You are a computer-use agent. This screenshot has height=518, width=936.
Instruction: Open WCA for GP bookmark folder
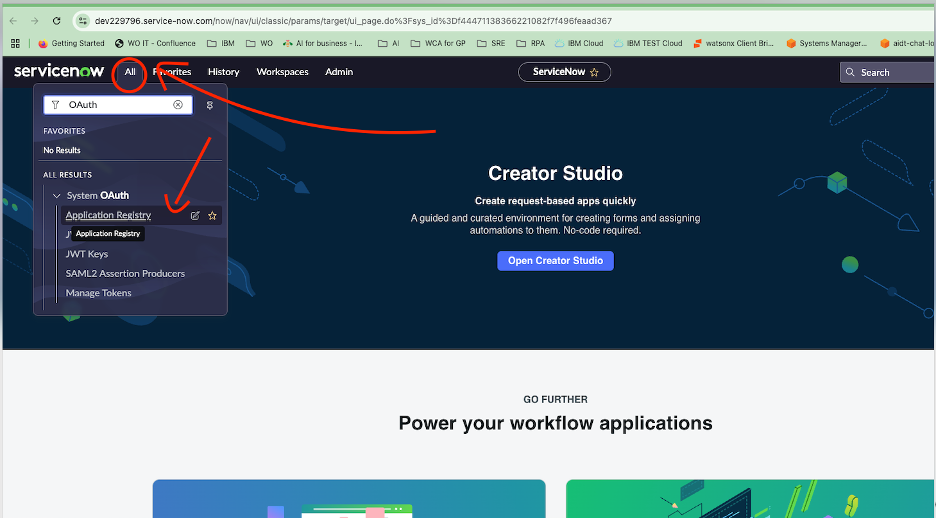pyautogui.click(x=438, y=44)
